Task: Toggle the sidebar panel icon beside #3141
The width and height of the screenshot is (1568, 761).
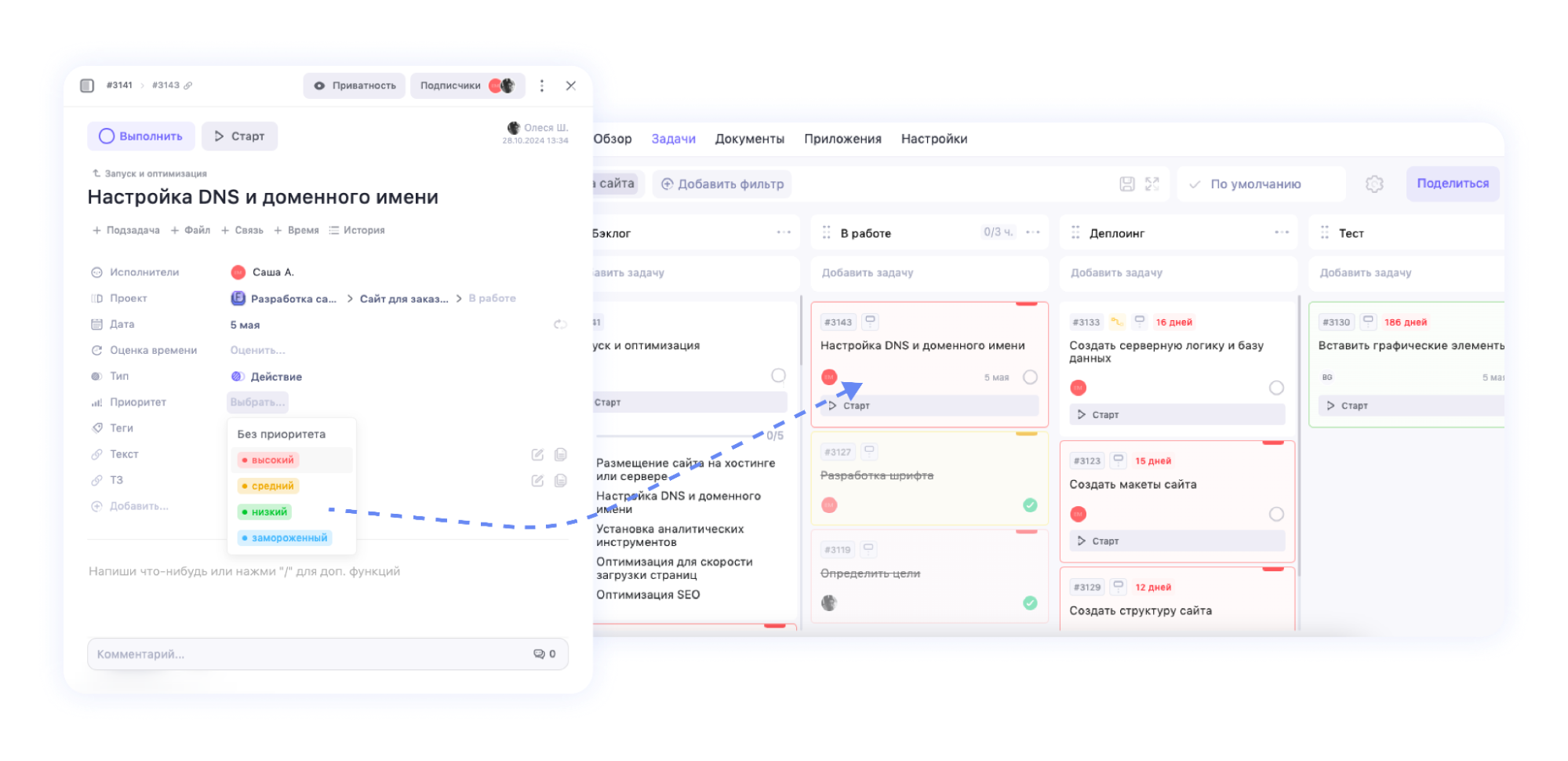Action: pyautogui.click(x=87, y=86)
